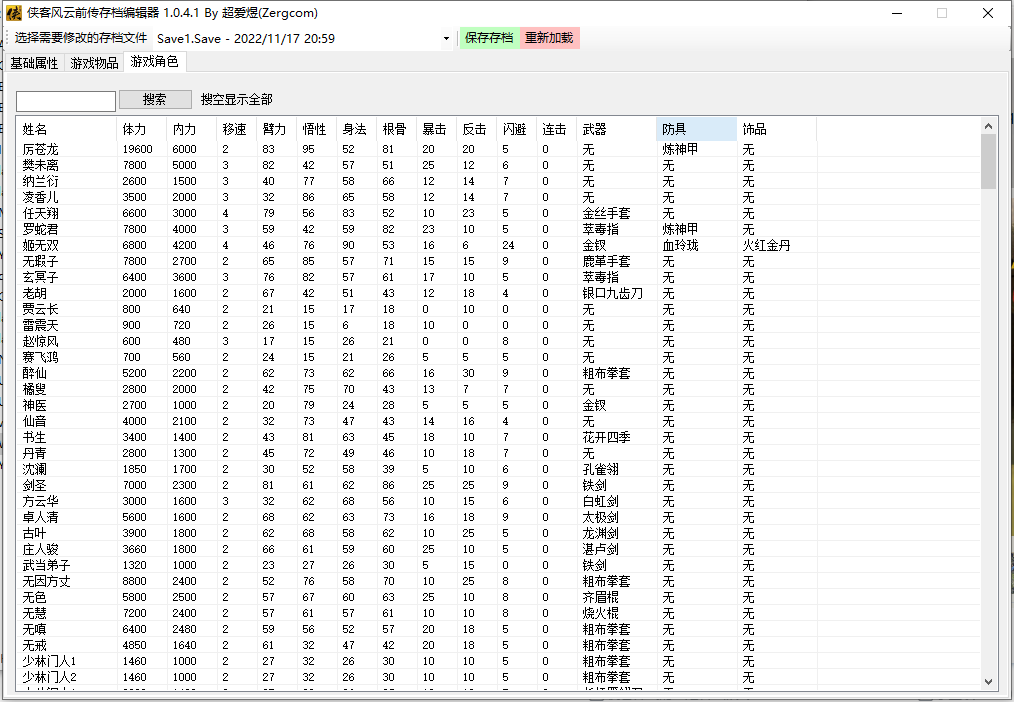Select the 姬无双 character row
The width and height of the screenshot is (1014, 702).
pyautogui.click(x=498, y=246)
